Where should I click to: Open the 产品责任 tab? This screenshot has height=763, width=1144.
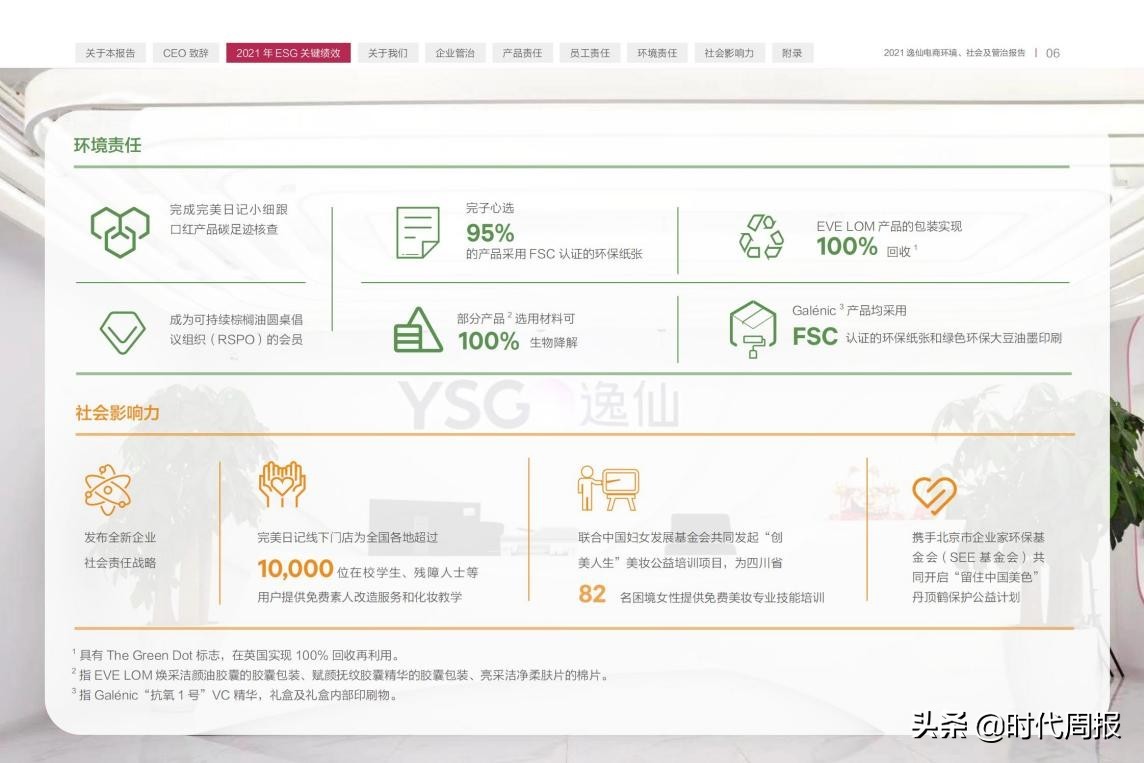522,53
